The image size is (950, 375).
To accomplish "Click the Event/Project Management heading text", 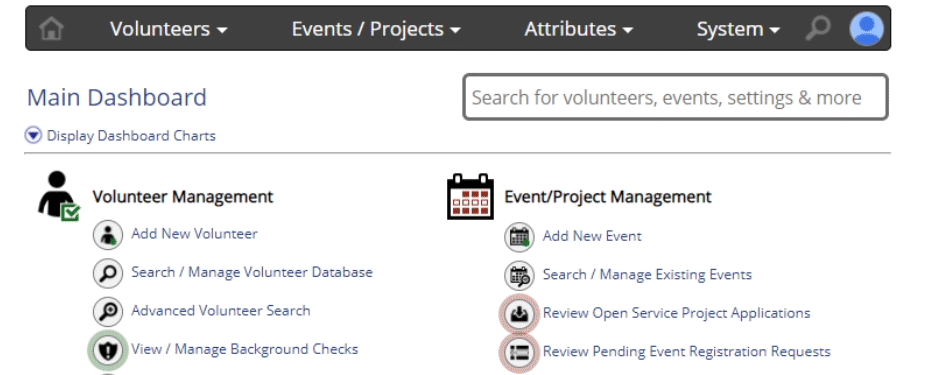I will (x=608, y=197).
